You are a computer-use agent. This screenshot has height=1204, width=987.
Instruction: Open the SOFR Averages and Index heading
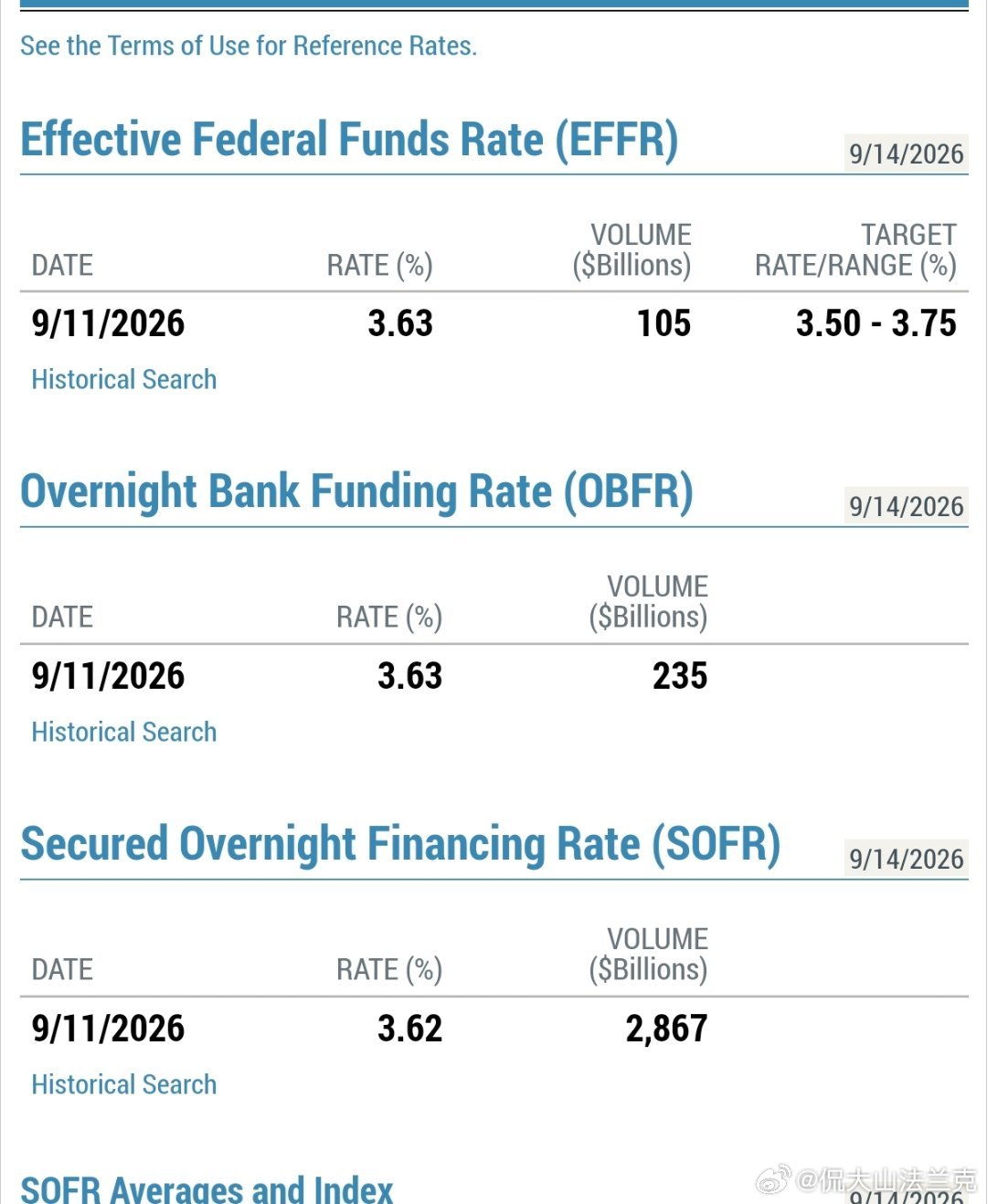click(x=207, y=1188)
